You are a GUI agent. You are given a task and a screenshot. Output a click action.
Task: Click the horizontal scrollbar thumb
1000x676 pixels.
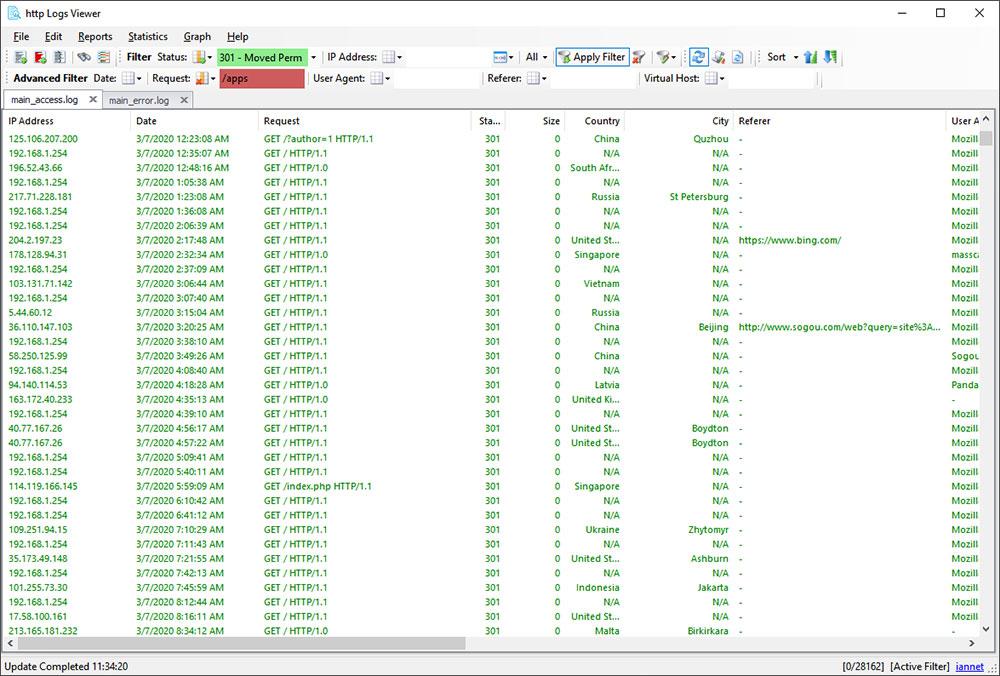pyautogui.click(x=242, y=643)
